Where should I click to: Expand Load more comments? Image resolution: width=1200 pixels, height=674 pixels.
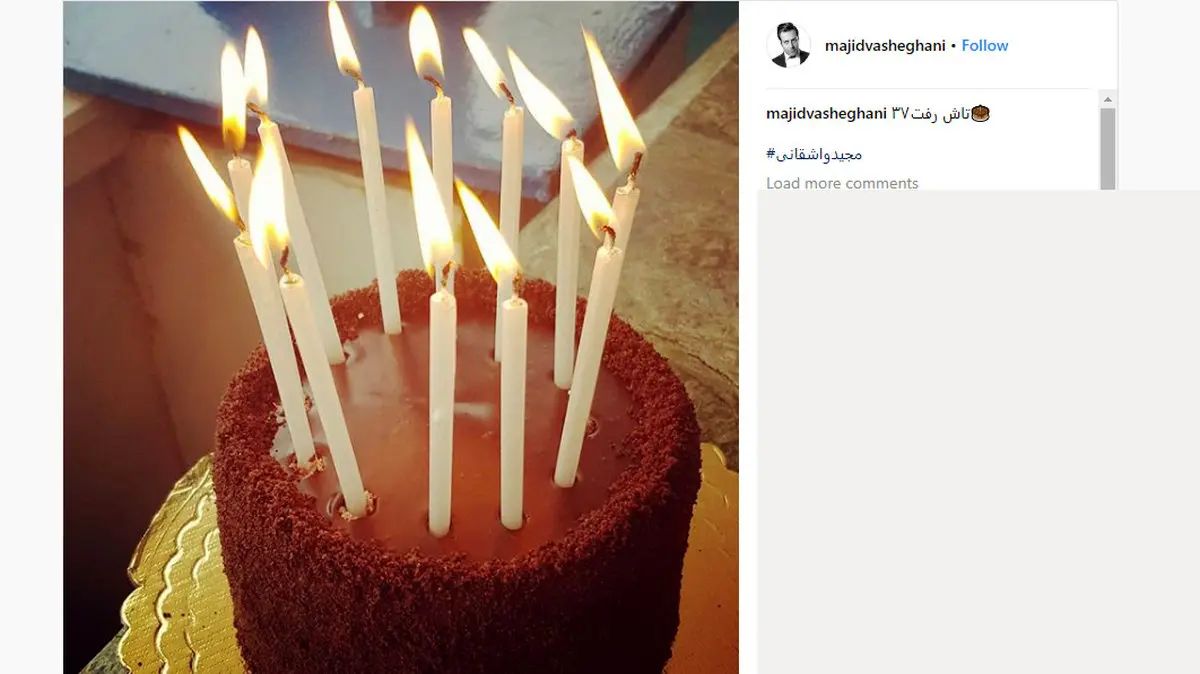click(842, 183)
